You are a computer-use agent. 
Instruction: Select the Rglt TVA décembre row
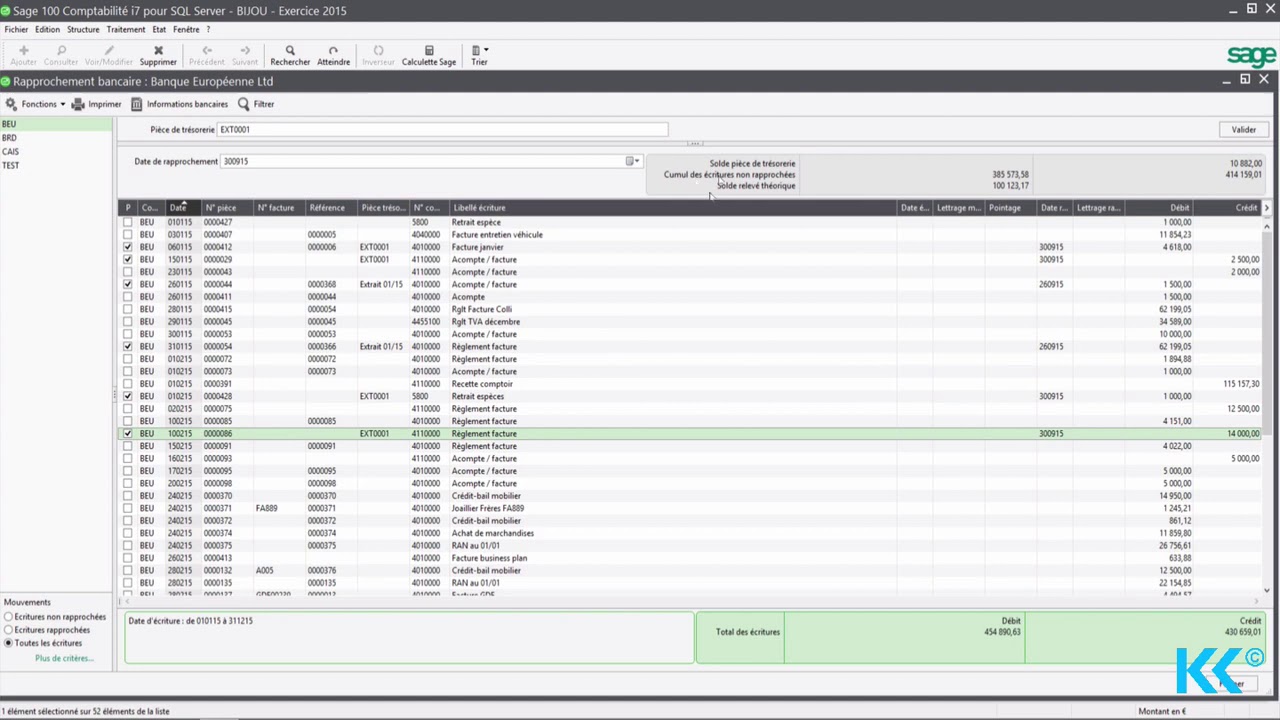[x=690, y=322]
